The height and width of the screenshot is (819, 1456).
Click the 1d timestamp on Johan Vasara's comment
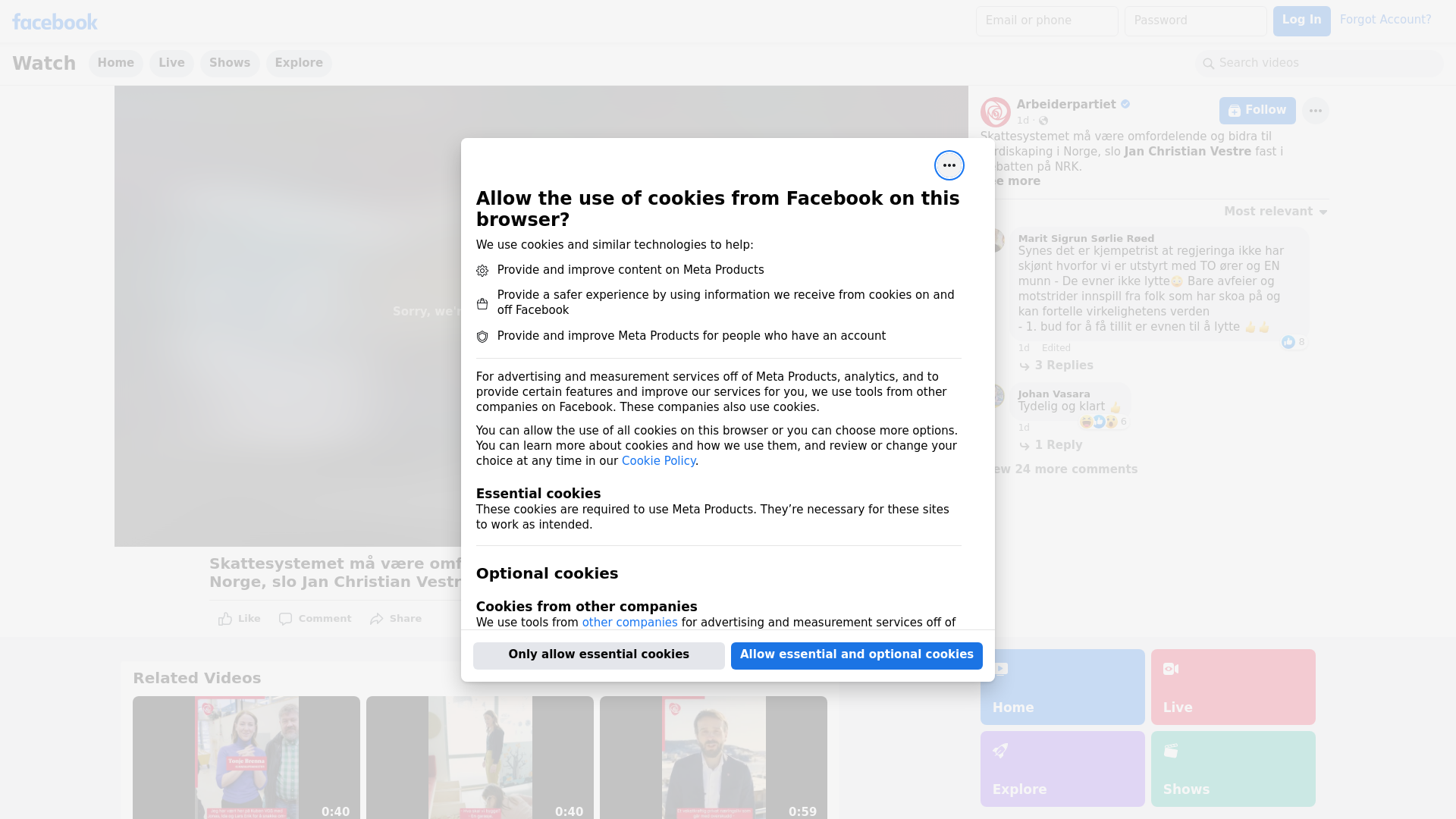(1024, 428)
